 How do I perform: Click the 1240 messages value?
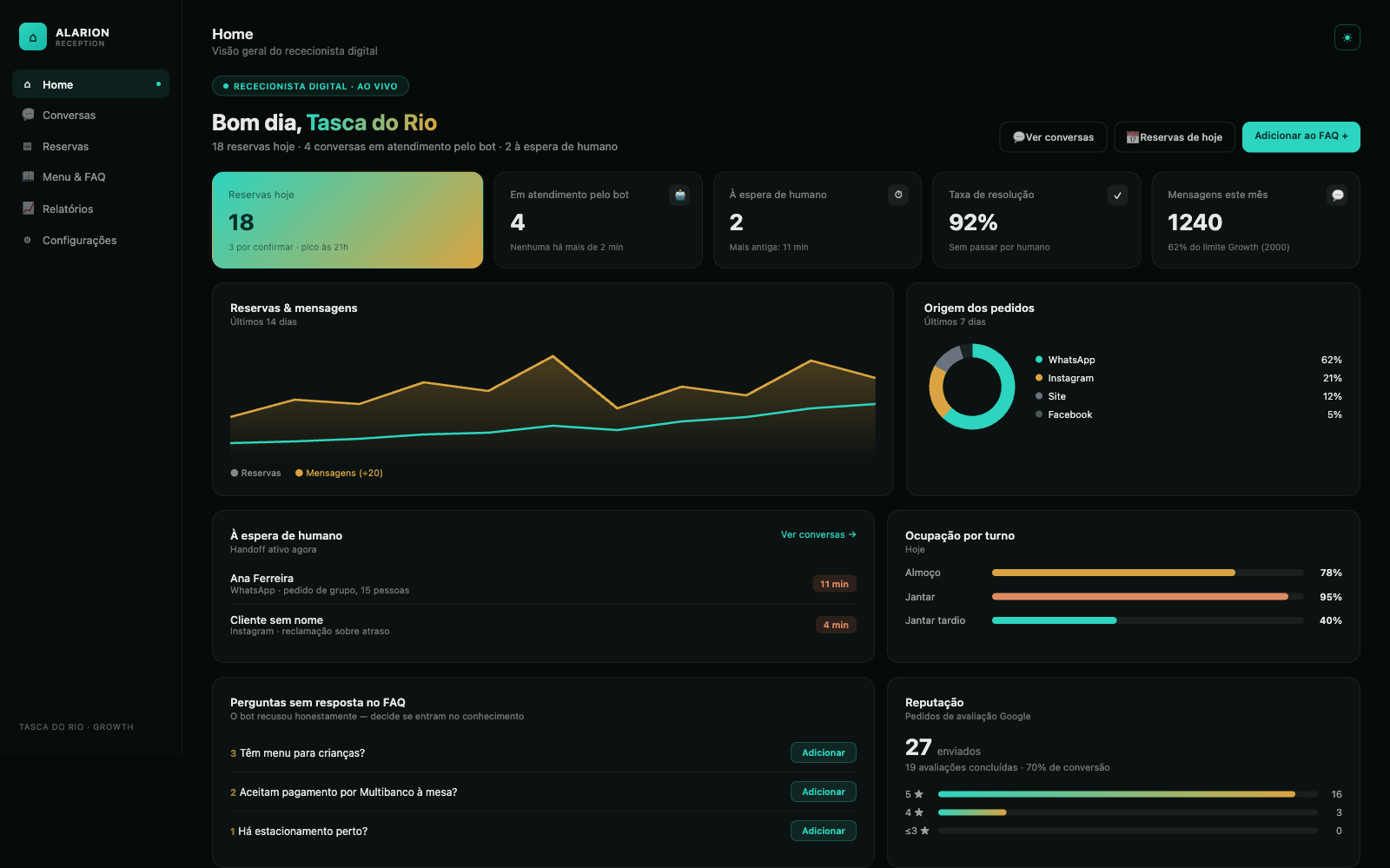1195,222
